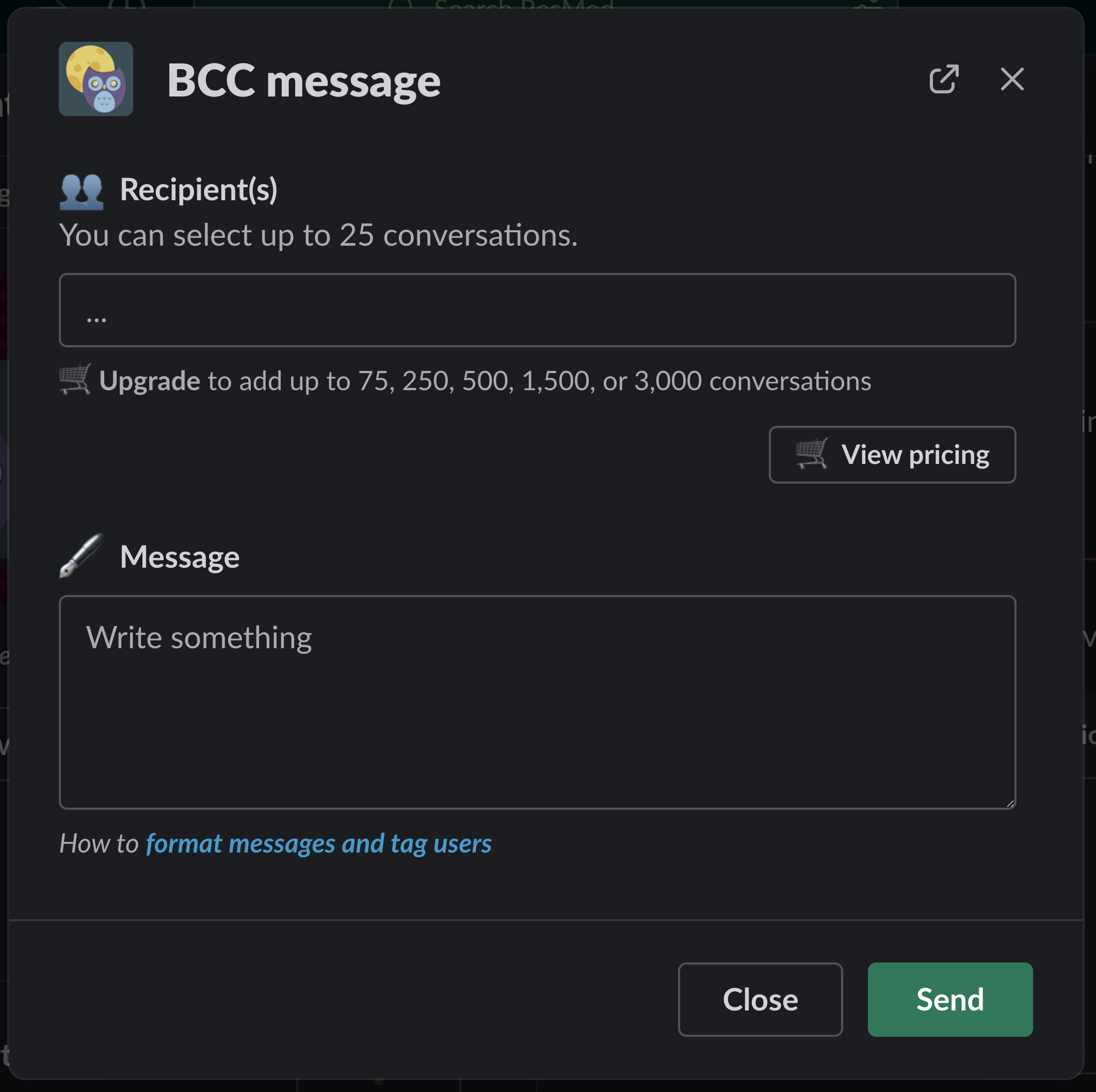
Task: Click the View pricing button
Action: pos(892,454)
